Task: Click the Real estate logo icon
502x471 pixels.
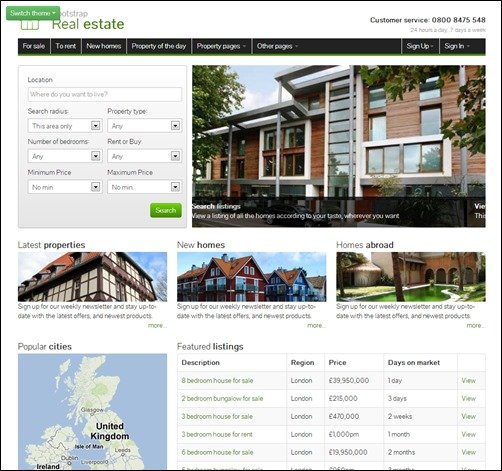Action: [30, 25]
